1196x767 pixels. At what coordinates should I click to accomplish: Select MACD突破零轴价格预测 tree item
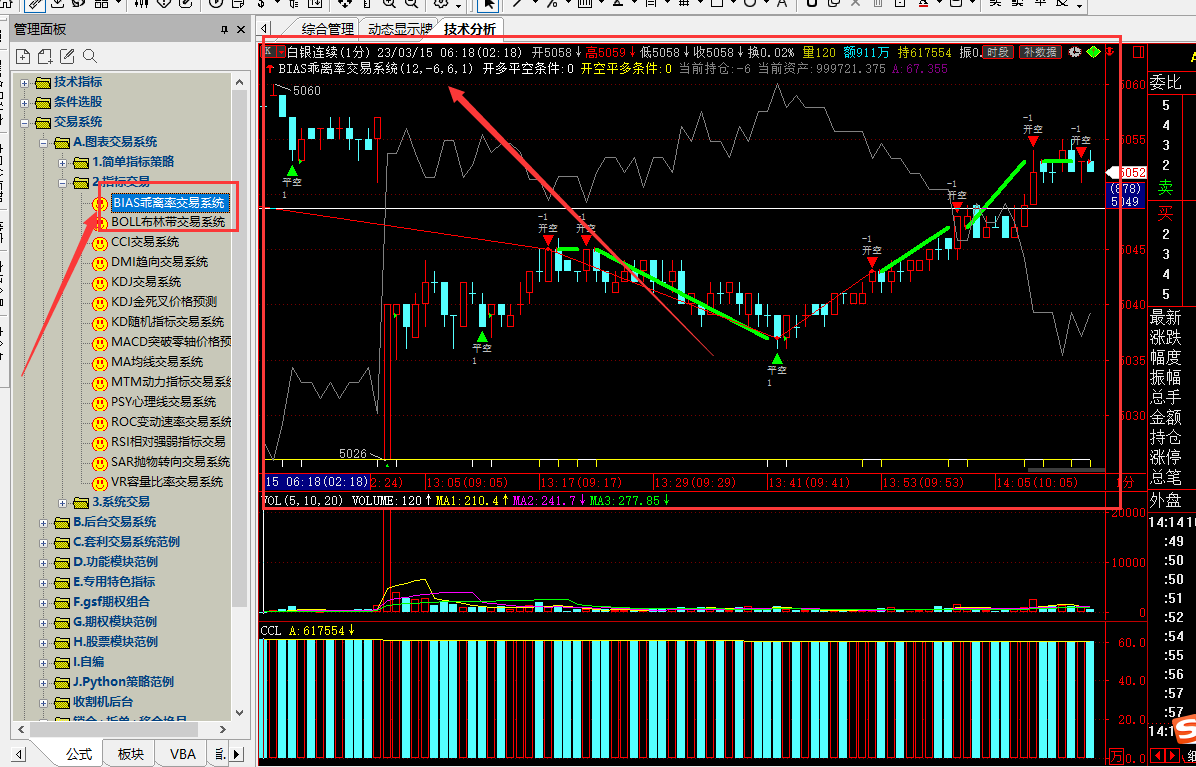coord(171,342)
